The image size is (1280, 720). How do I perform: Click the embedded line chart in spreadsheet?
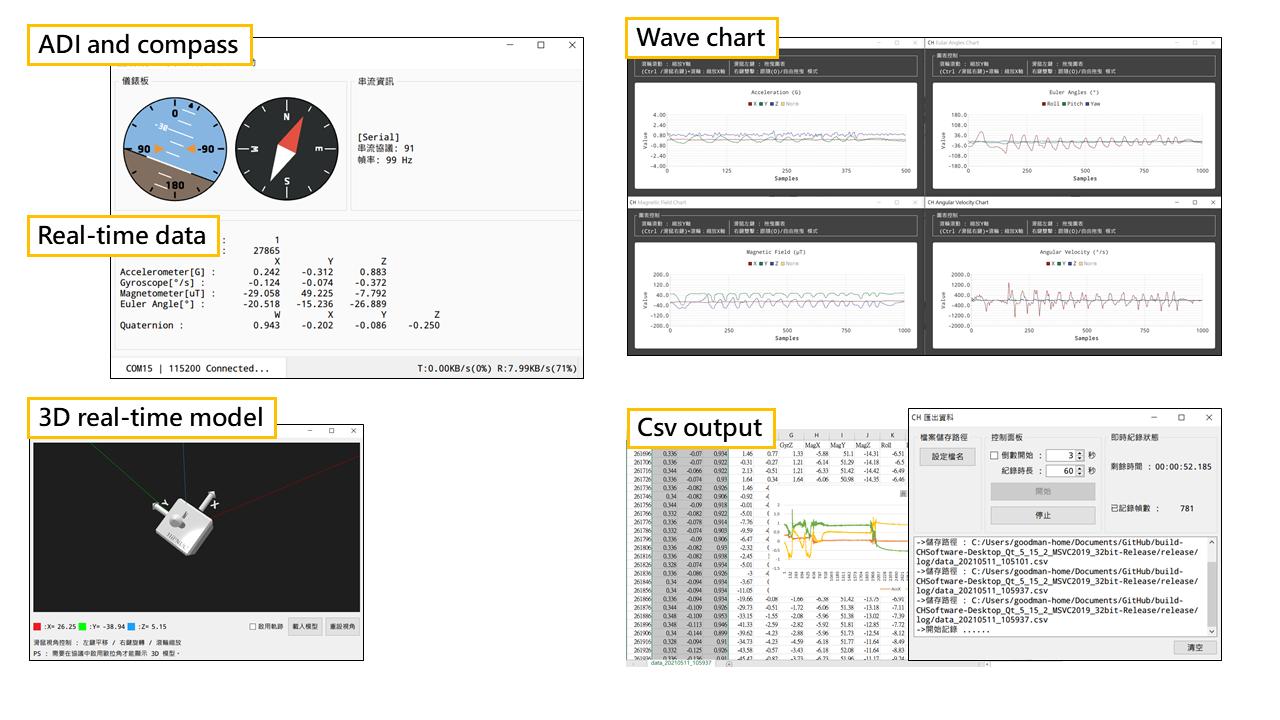tap(840, 540)
